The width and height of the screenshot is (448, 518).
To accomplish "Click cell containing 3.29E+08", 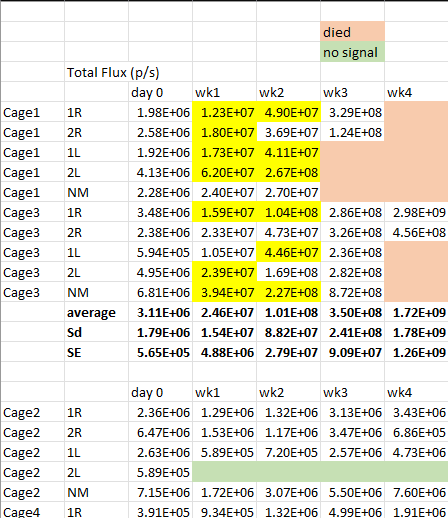I will (x=352, y=112).
